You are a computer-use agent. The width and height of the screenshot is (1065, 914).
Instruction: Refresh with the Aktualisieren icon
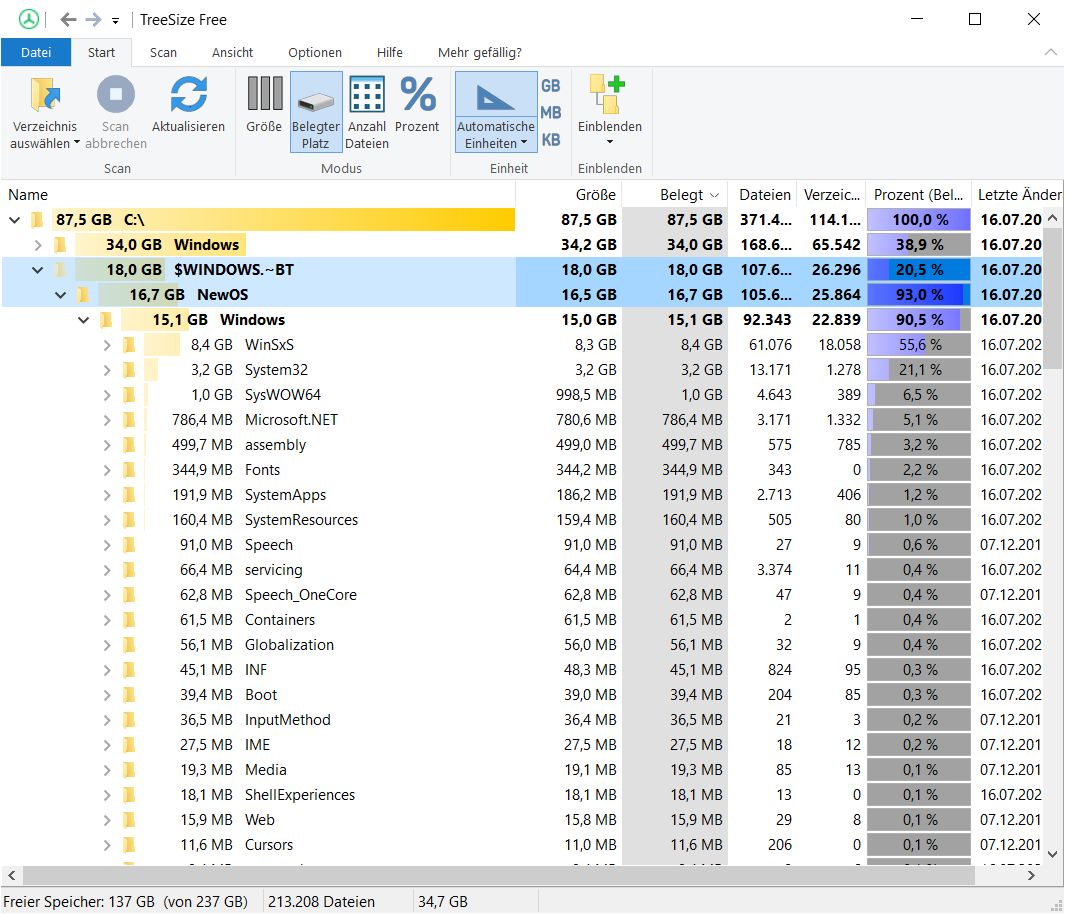coord(188,94)
